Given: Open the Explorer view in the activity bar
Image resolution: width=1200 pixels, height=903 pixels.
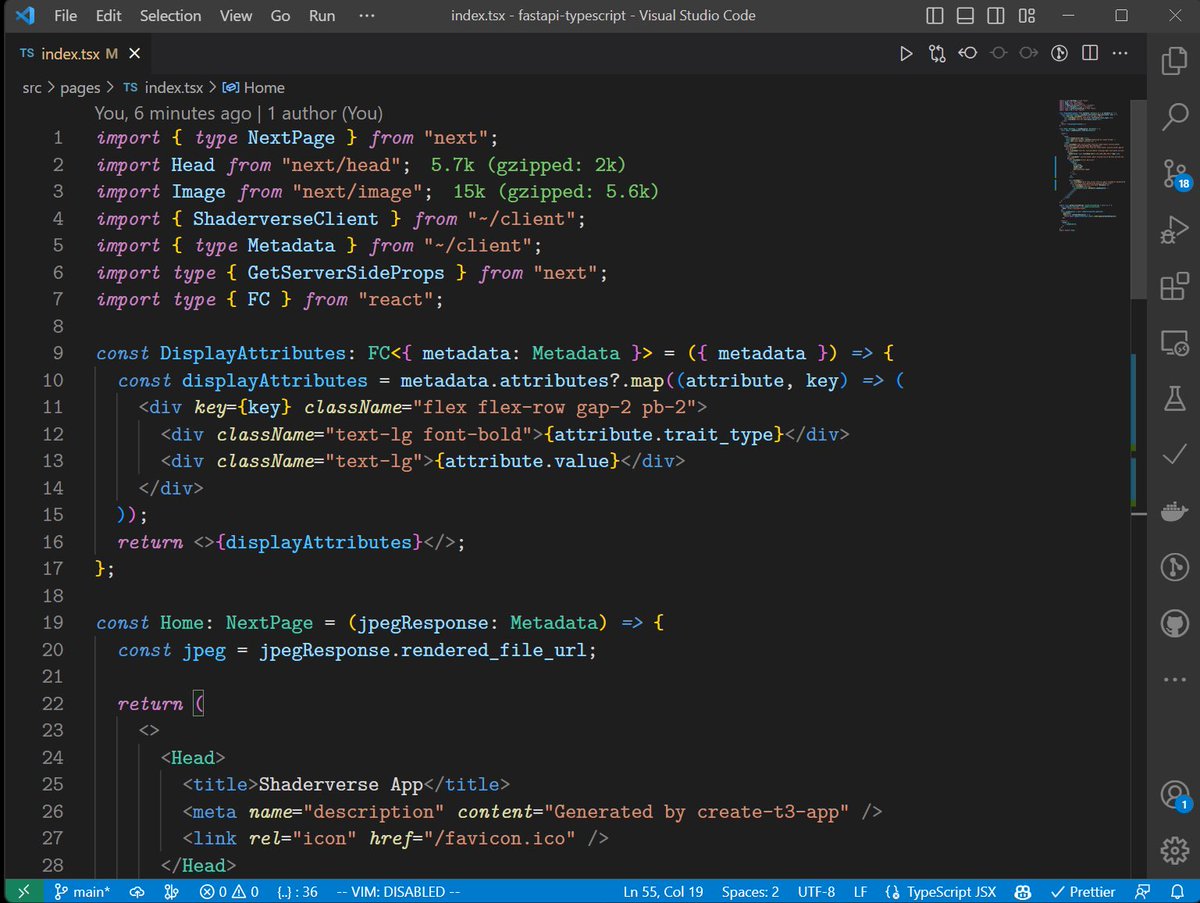Looking at the screenshot, I should [x=1174, y=62].
